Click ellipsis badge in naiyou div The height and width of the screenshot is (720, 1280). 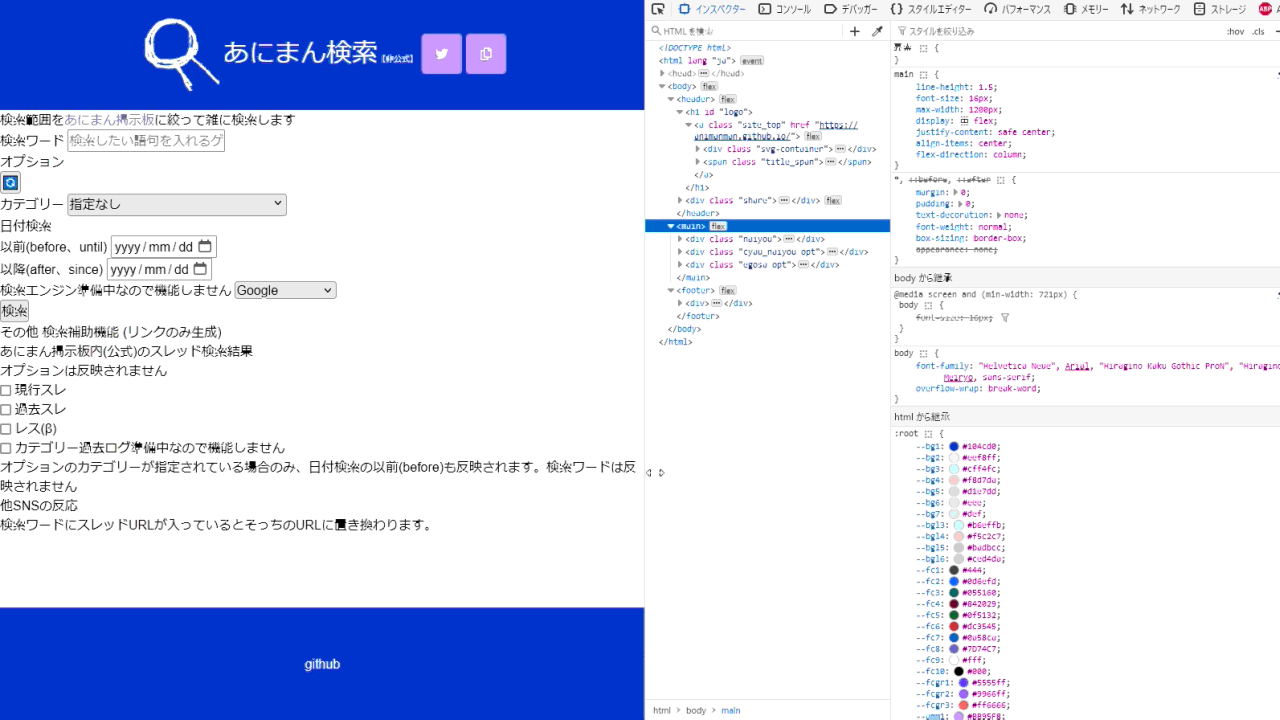[x=790, y=239]
